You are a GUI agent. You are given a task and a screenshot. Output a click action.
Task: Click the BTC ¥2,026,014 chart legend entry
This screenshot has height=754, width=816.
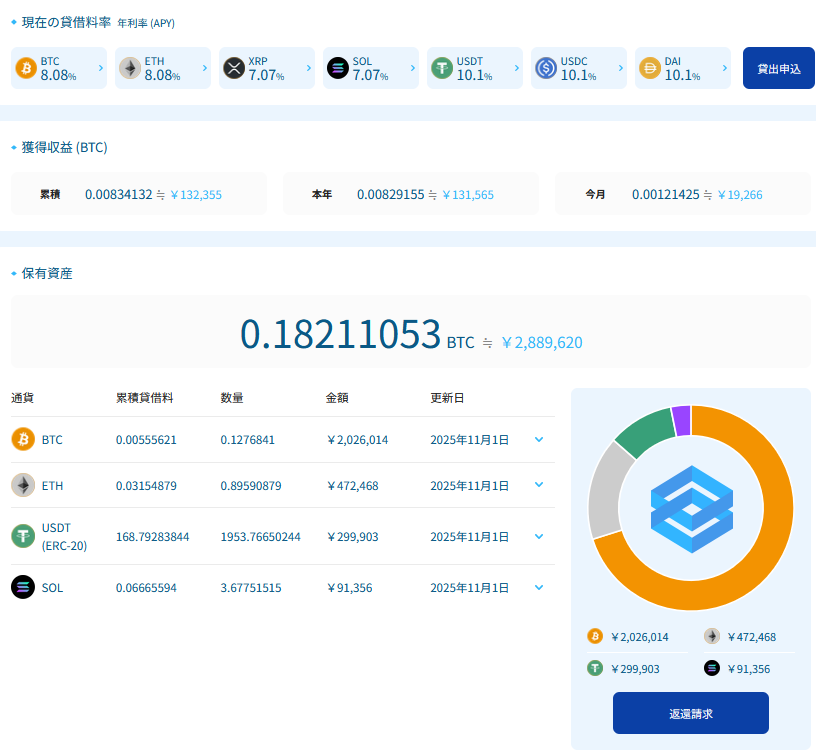tap(630, 637)
